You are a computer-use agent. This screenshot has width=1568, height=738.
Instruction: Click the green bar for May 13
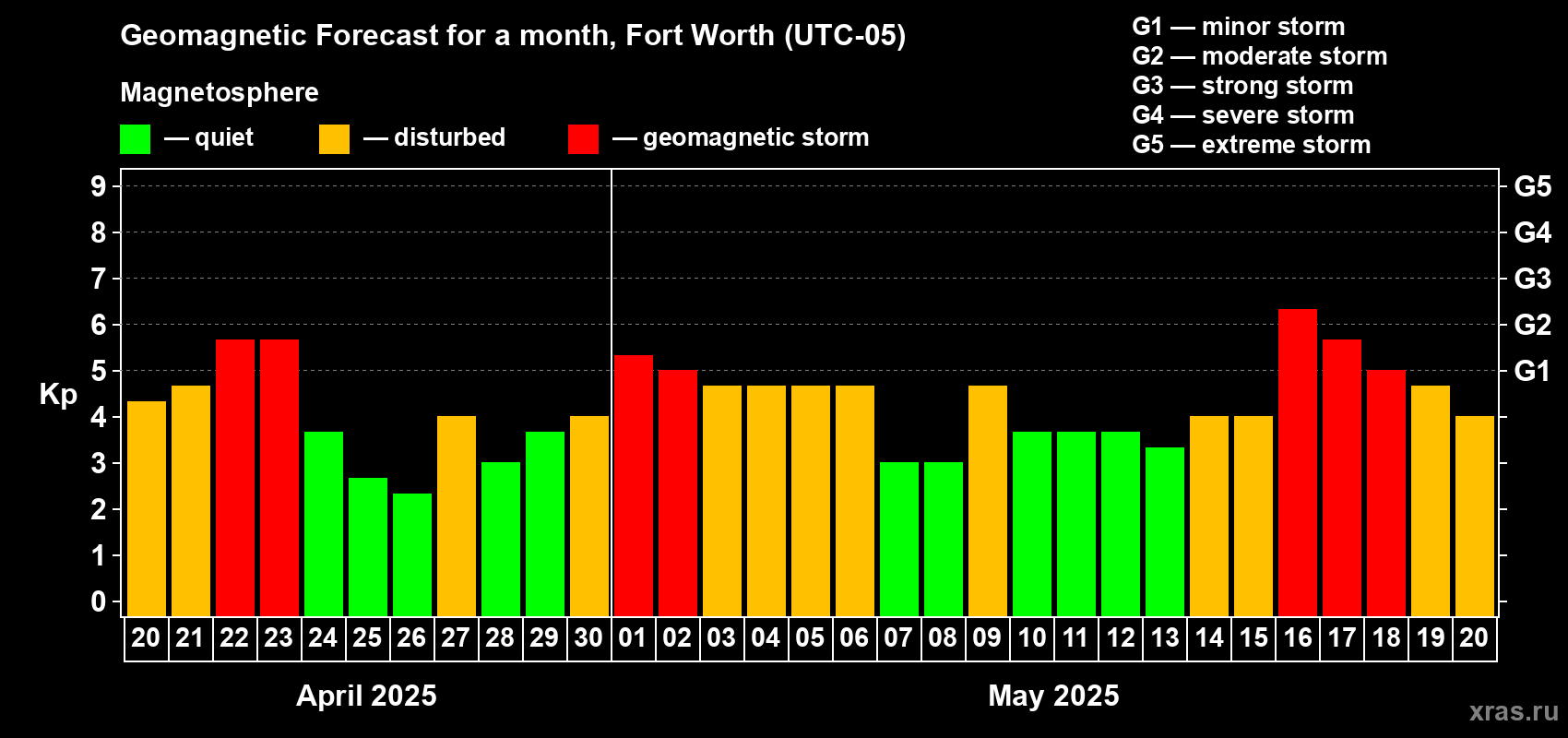pos(1165,532)
